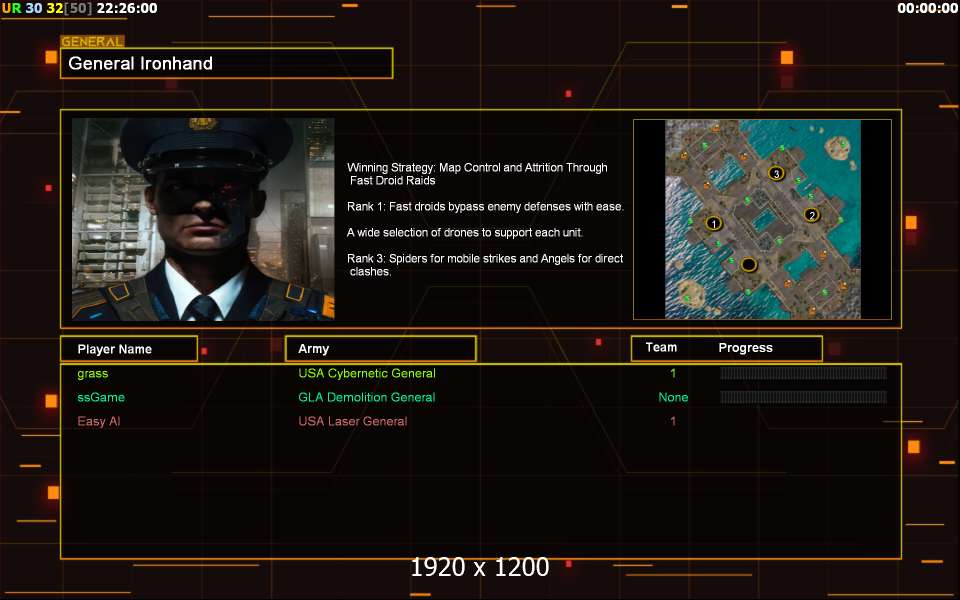Click team value 1 for grass
The width and height of the screenshot is (960, 600).
tap(673, 373)
